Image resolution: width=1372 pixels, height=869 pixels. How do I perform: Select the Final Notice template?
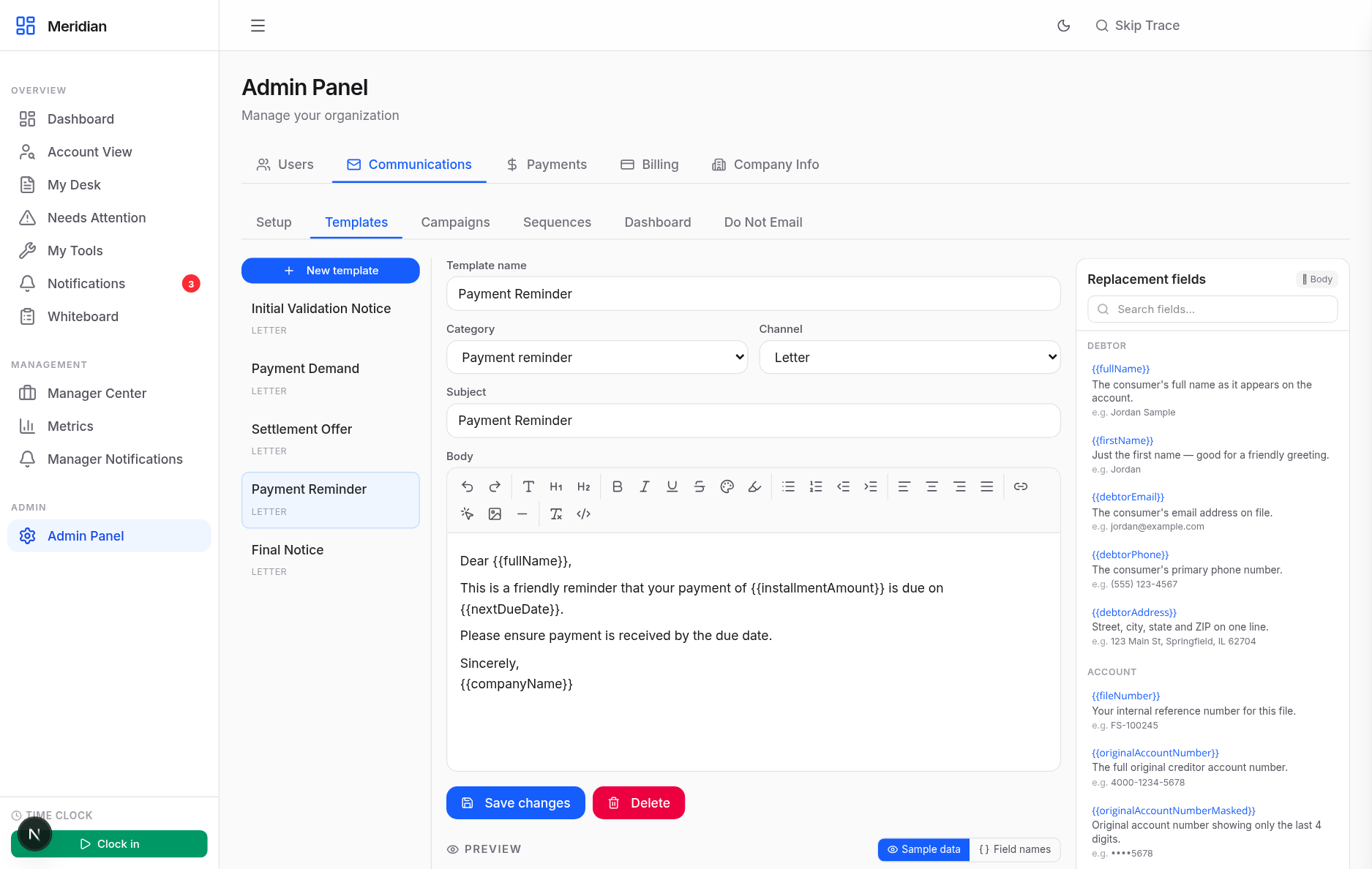[331, 560]
